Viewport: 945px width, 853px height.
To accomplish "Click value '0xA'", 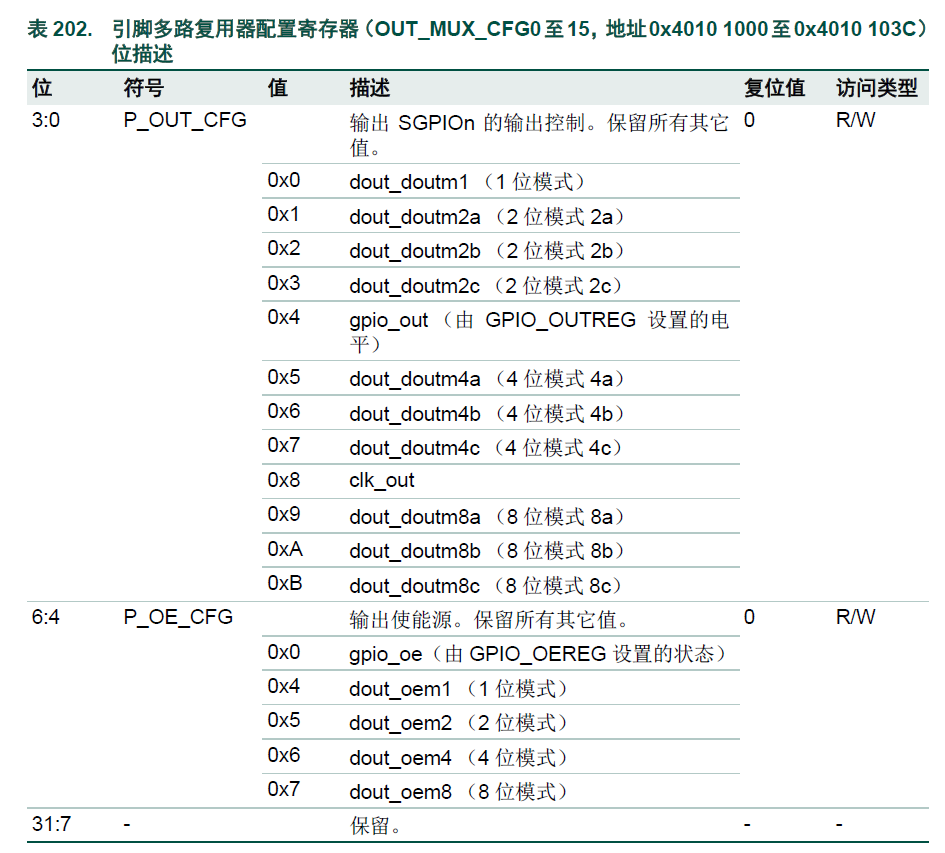I will 285,549.
